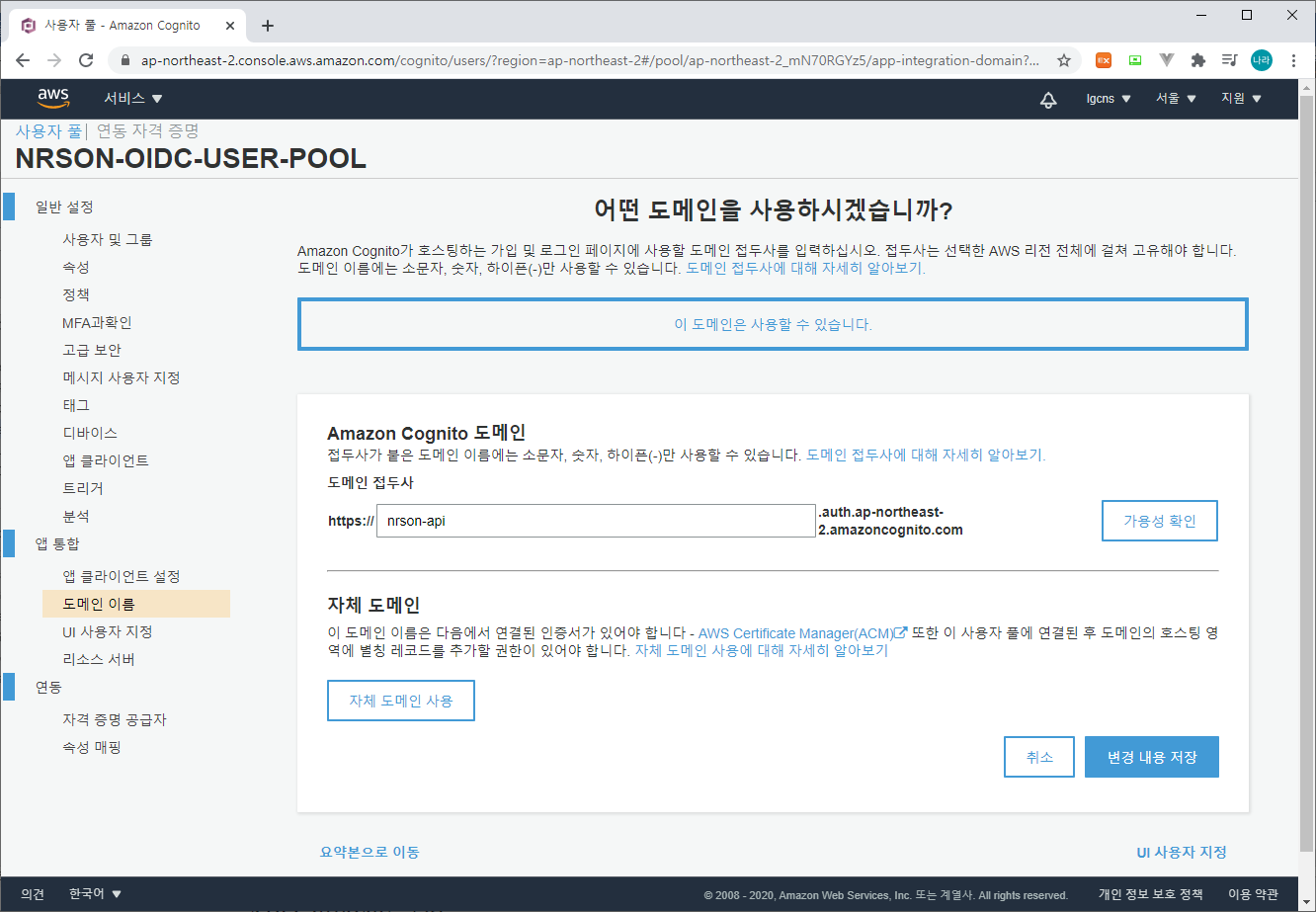Open 트리거 in sidebar
The image size is (1316, 912).
coord(83,488)
